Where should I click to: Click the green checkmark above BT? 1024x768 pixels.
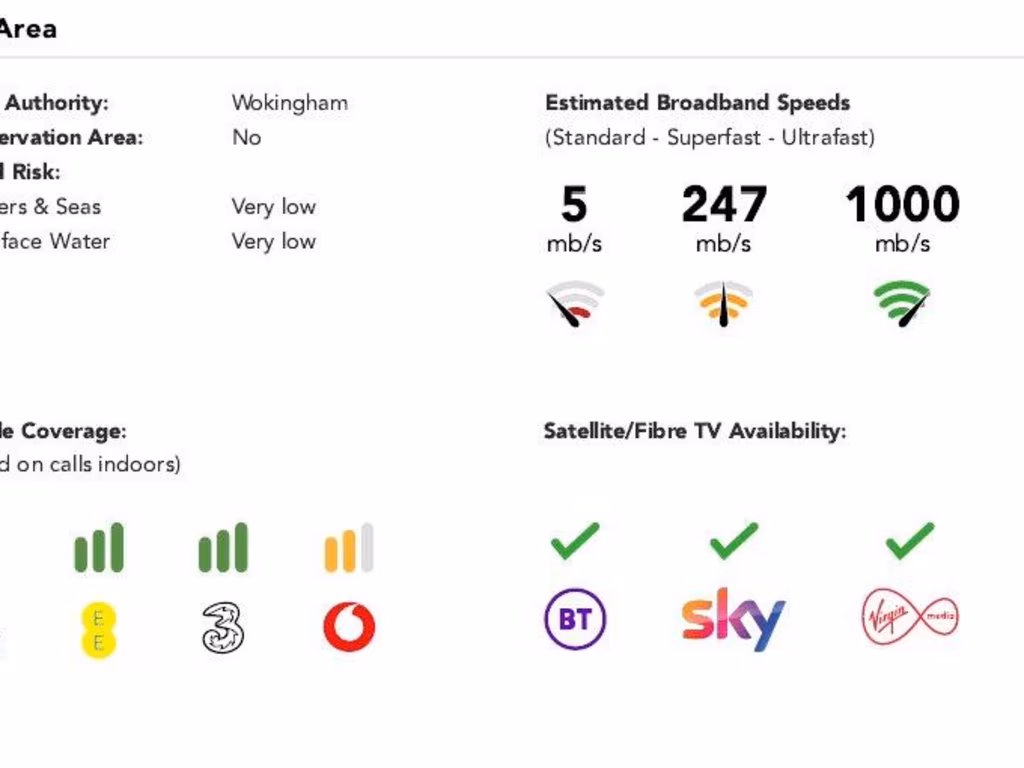coord(575,541)
